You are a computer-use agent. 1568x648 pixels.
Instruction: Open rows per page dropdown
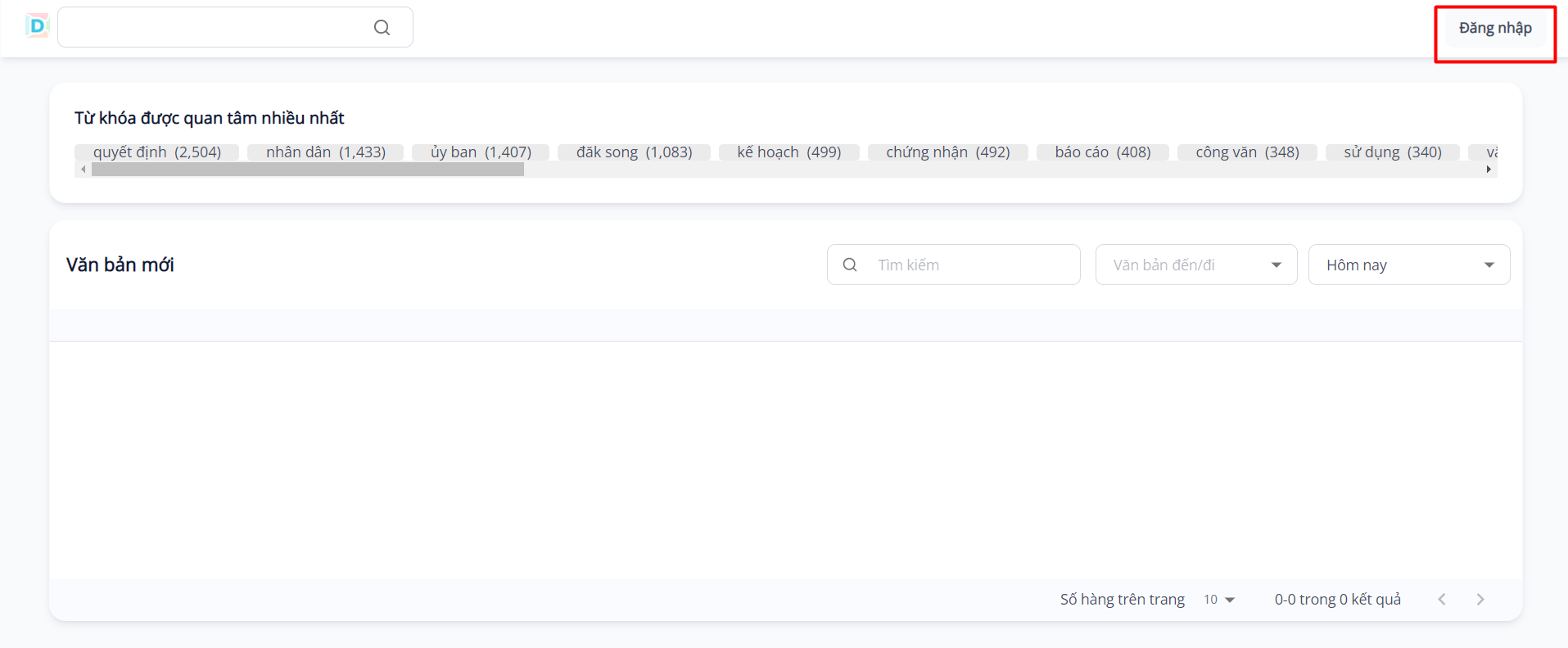(x=1218, y=600)
